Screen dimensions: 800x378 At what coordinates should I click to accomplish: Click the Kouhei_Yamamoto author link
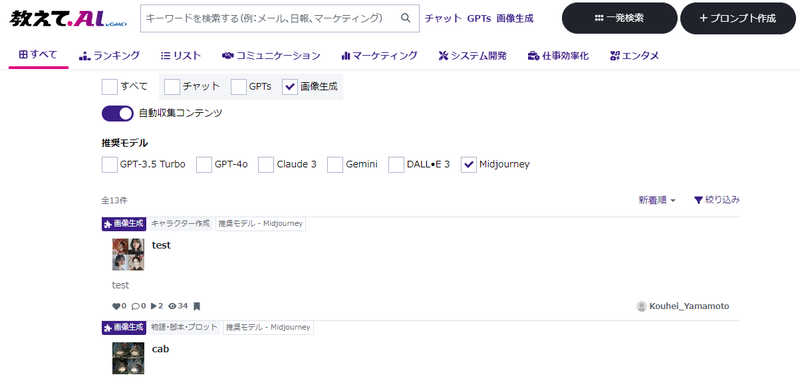pyautogui.click(x=689, y=306)
